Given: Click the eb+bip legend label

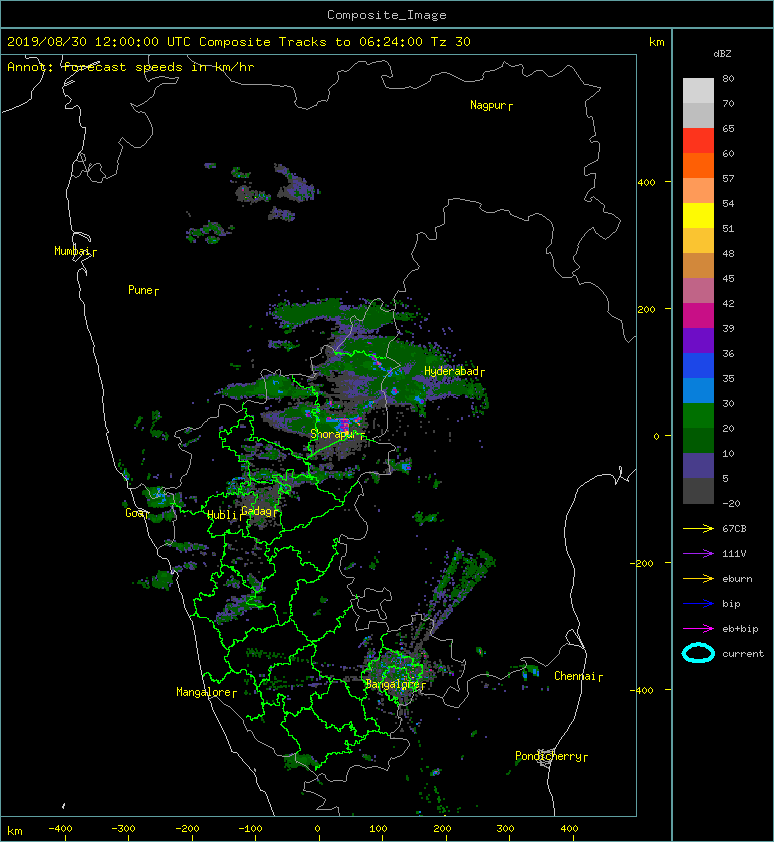Looking at the screenshot, I should (740, 629).
